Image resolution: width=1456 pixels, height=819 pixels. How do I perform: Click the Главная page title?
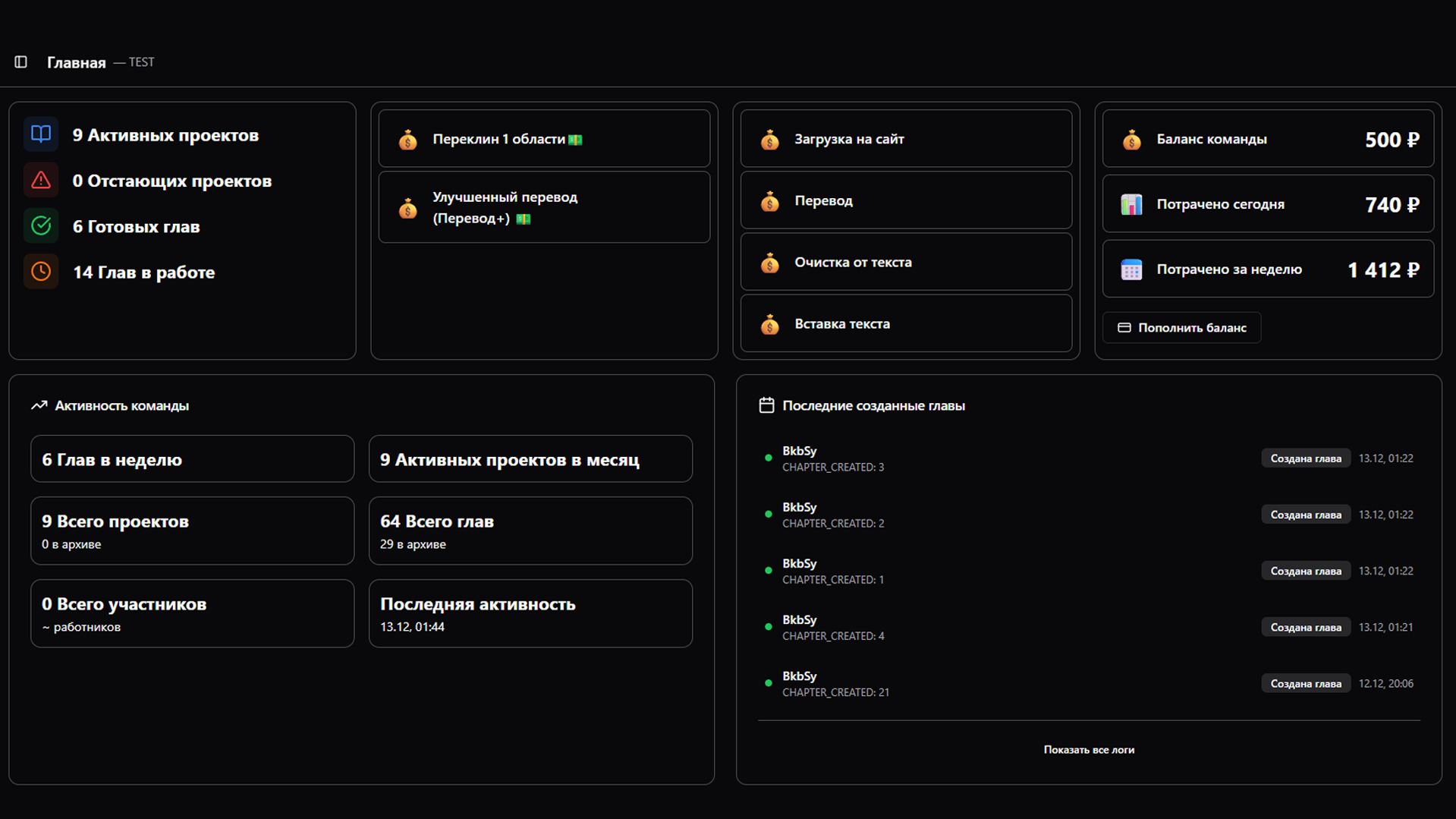pos(76,62)
